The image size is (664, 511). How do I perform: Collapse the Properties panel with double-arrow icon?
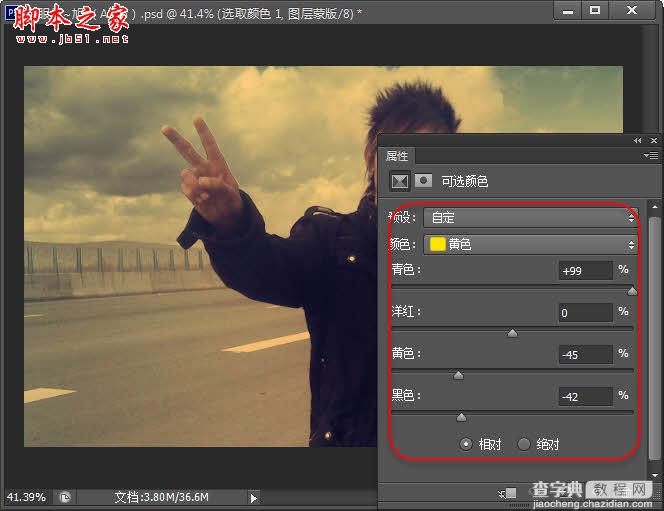point(637,141)
